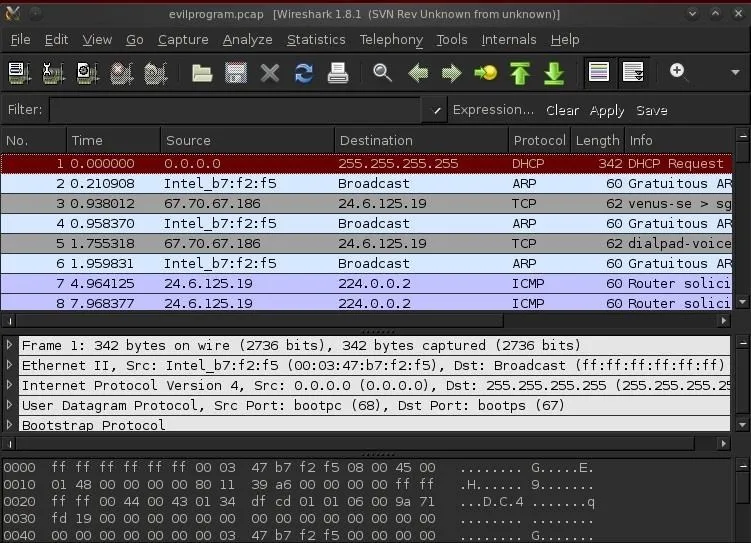
Task: Select packet 2 at time 0.210908
Action: (x=366, y=183)
